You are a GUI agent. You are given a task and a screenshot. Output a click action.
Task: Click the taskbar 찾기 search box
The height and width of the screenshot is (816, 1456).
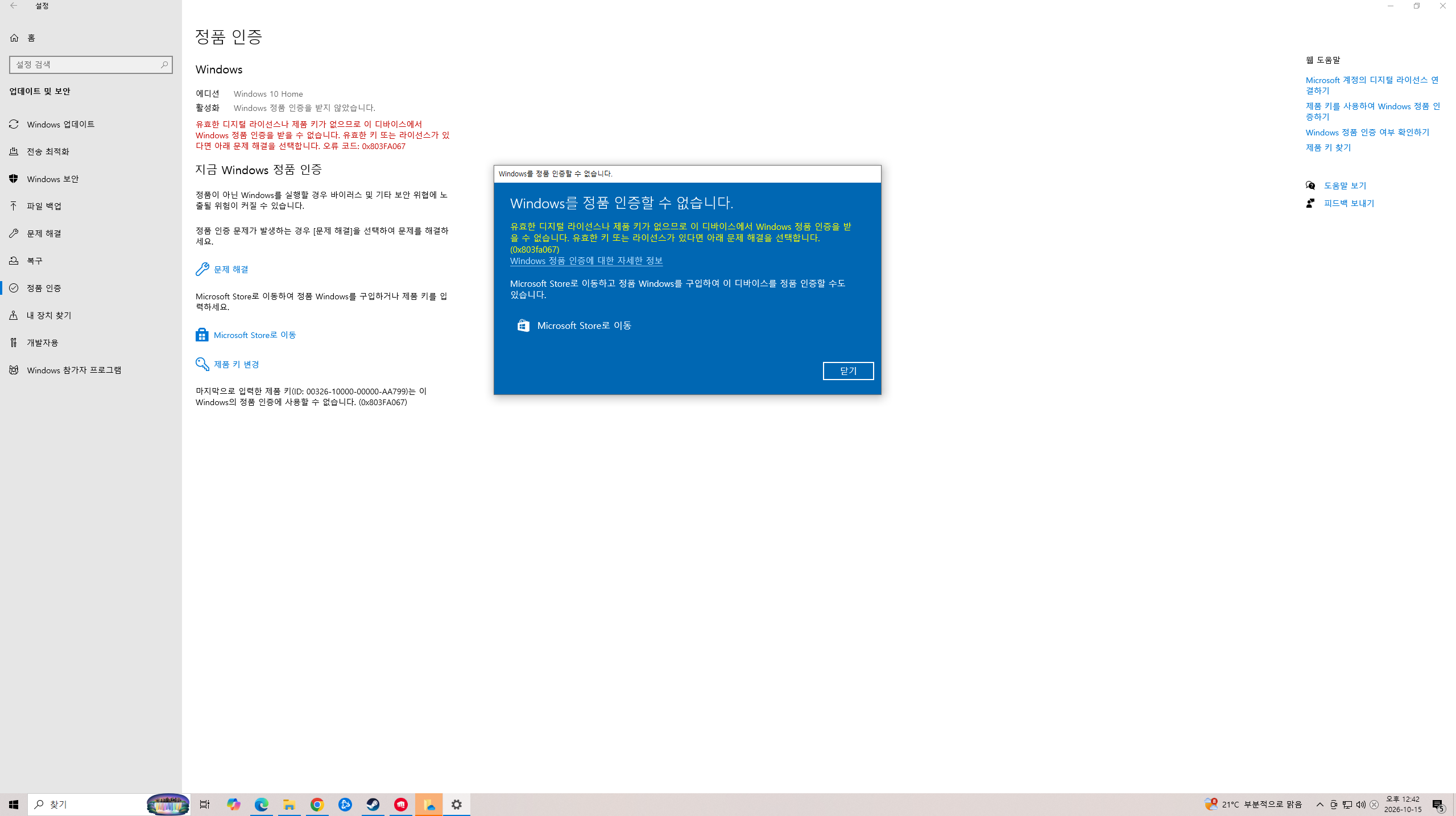pos(109,805)
